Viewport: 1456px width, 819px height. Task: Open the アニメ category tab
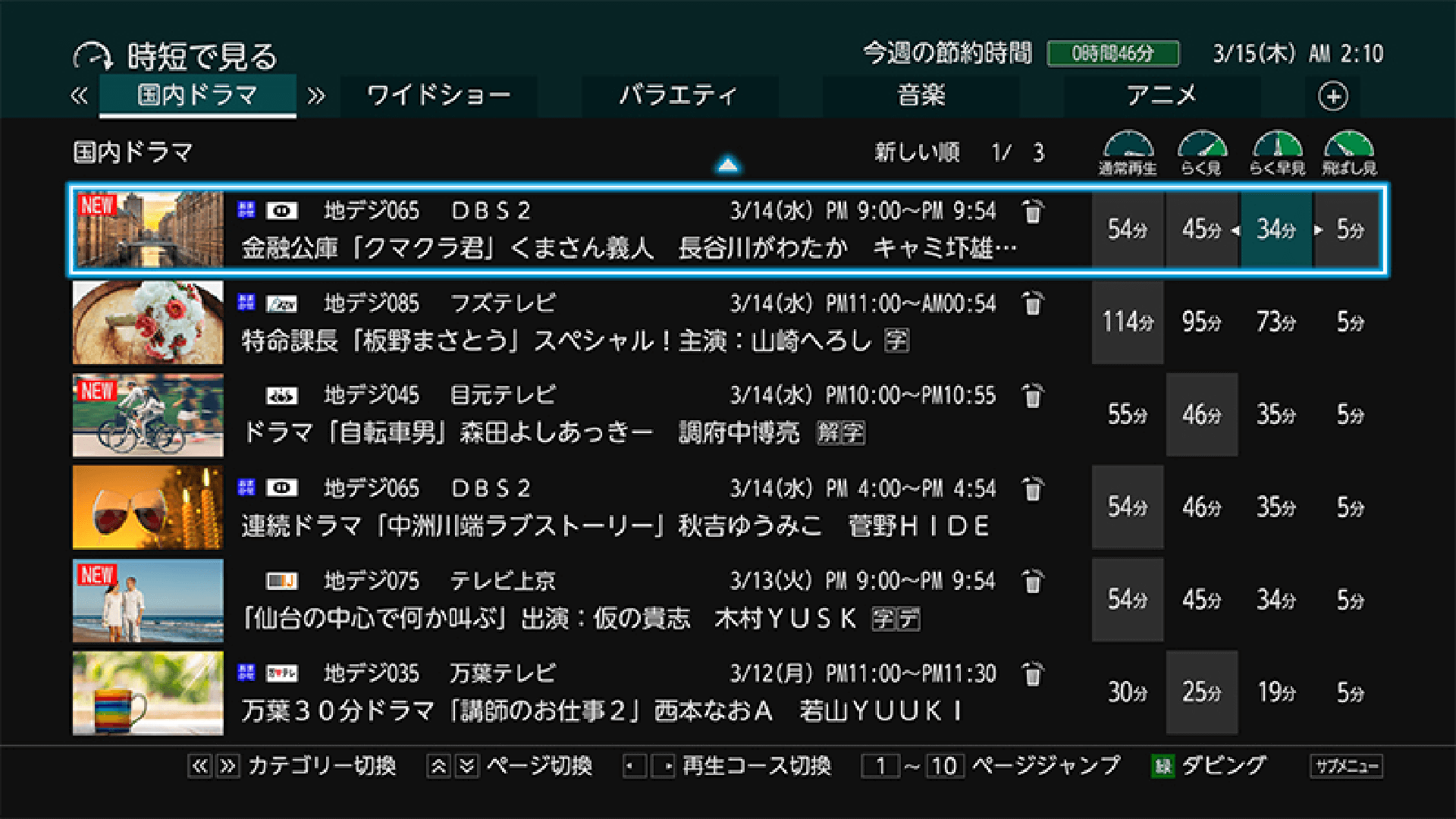[1161, 96]
